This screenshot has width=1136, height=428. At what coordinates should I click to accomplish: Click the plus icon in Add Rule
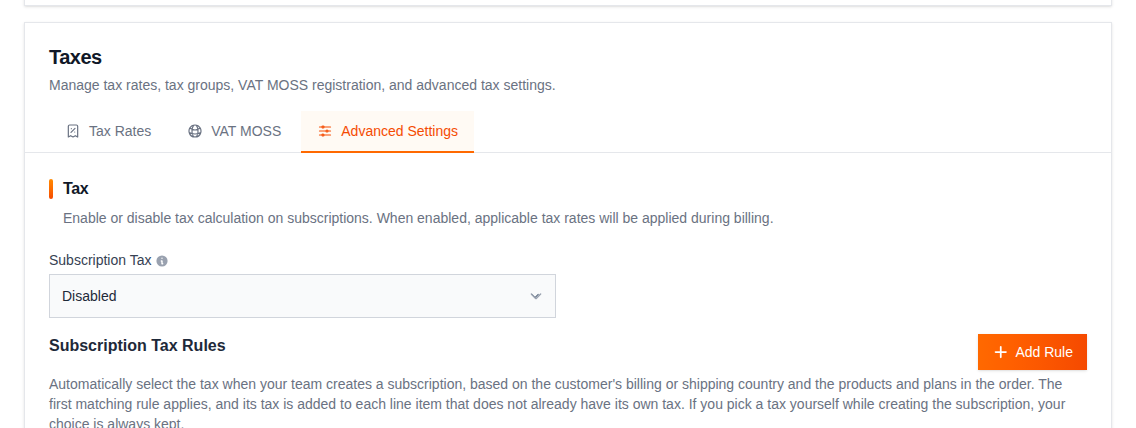[x=1001, y=352]
